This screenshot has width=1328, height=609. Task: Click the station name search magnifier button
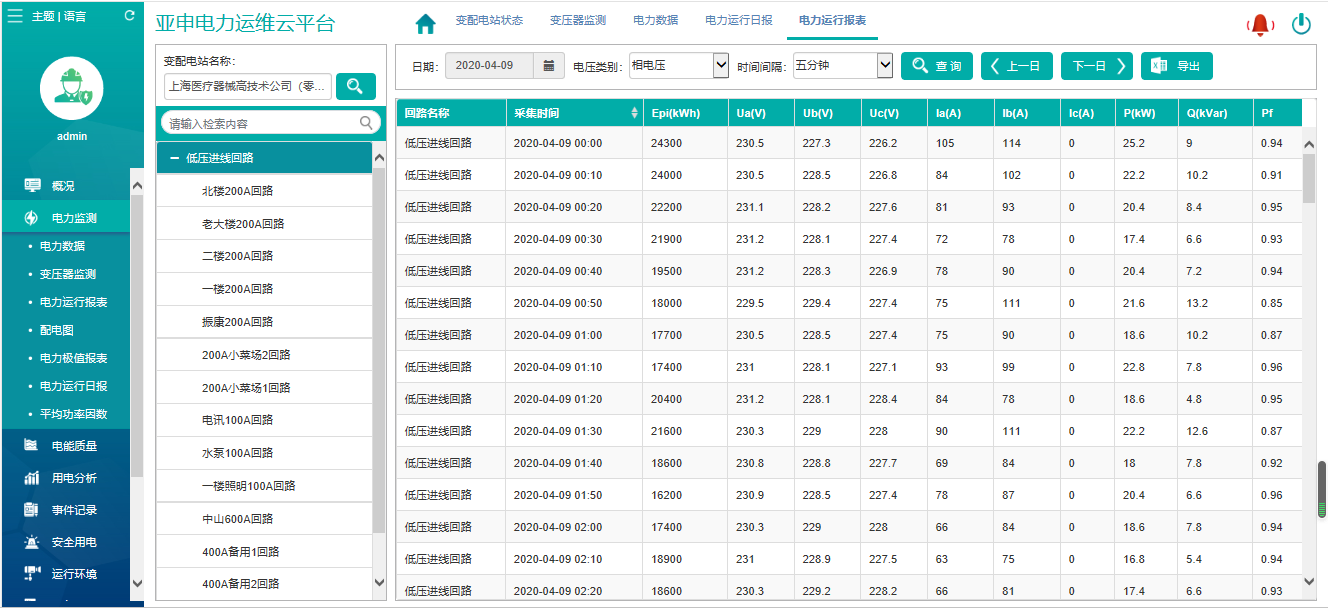pos(355,87)
